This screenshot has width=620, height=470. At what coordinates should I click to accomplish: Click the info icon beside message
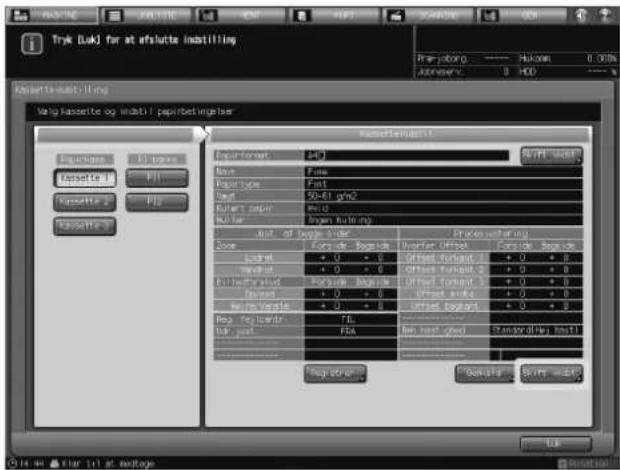[32, 43]
